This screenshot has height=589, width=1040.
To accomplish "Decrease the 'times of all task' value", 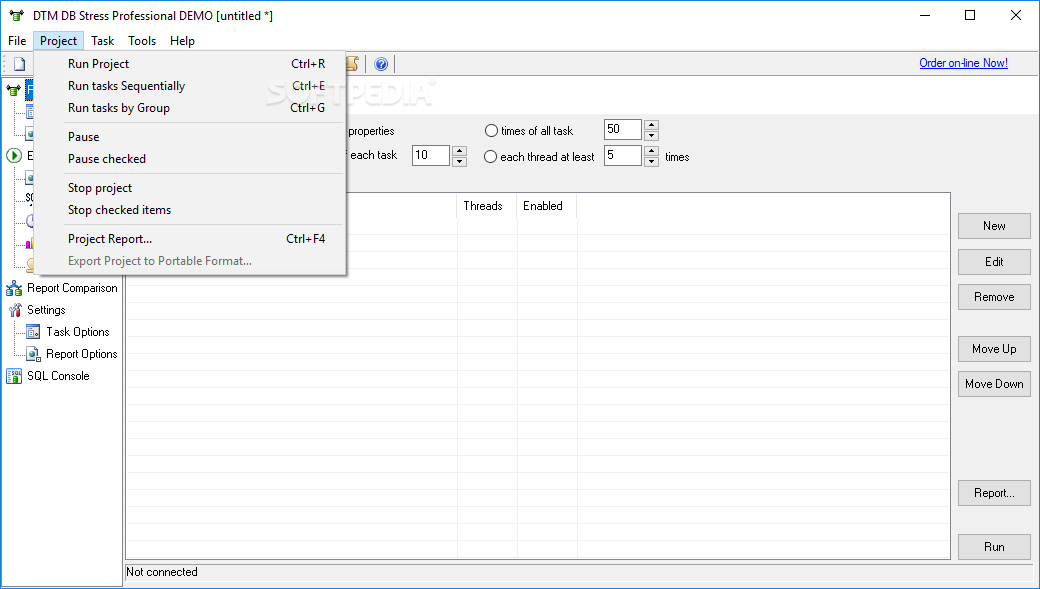I will 651,135.
